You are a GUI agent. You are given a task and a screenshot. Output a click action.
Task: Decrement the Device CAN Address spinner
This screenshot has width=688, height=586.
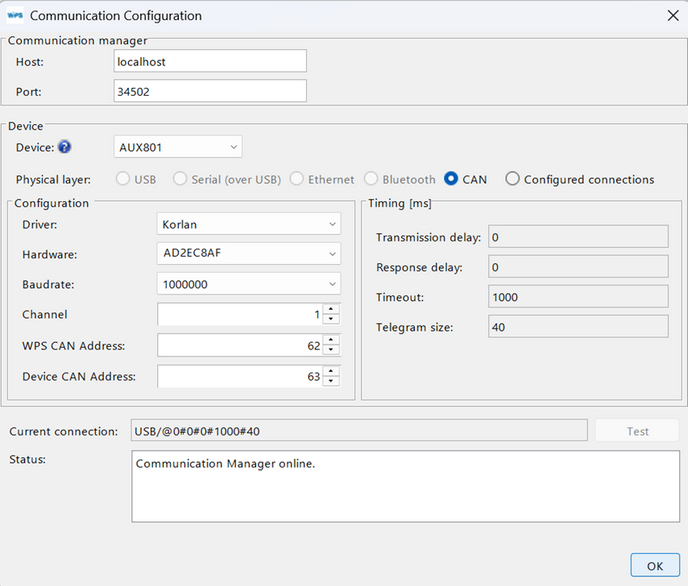click(x=332, y=382)
